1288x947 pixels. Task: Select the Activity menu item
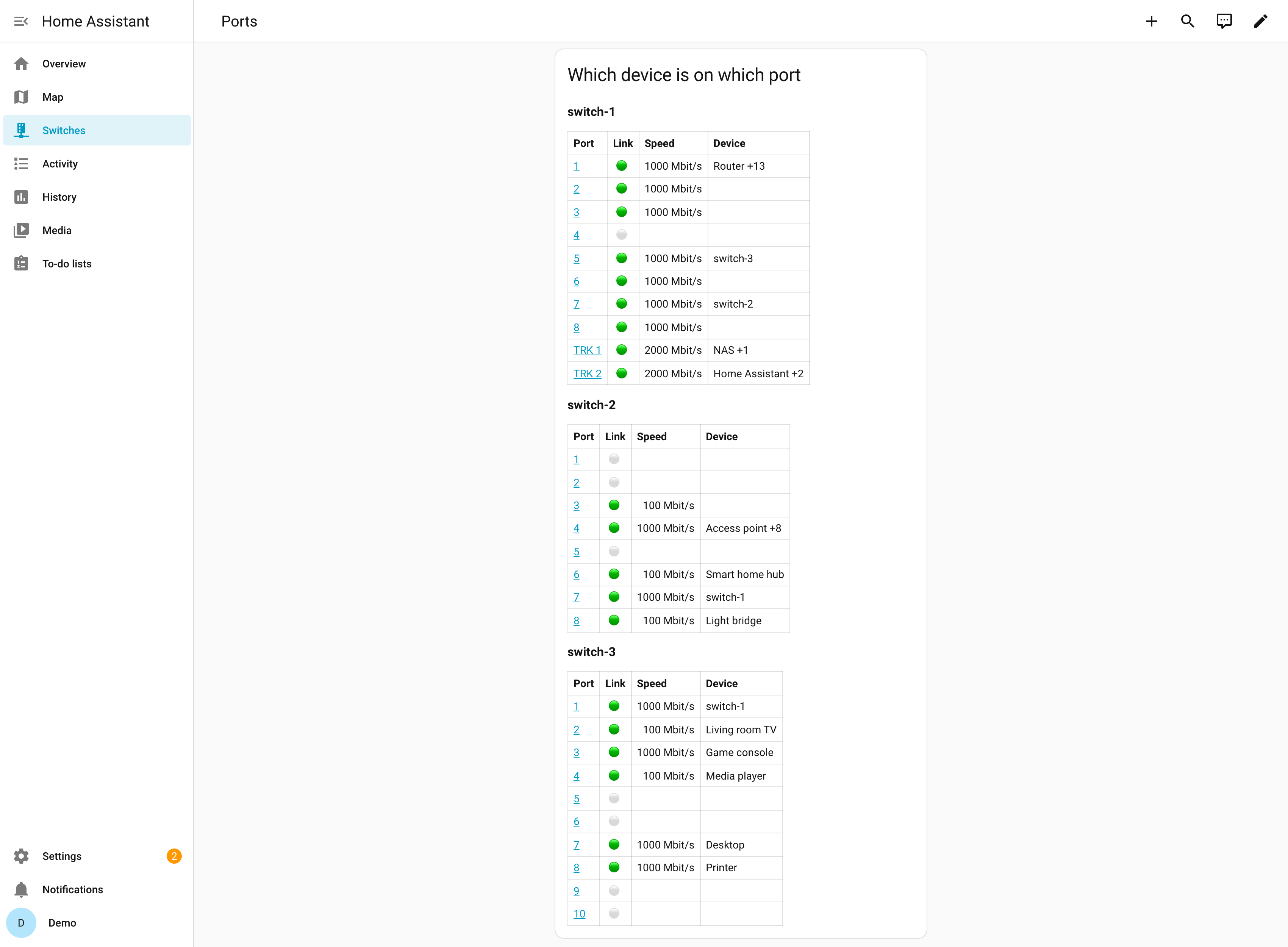[97, 164]
